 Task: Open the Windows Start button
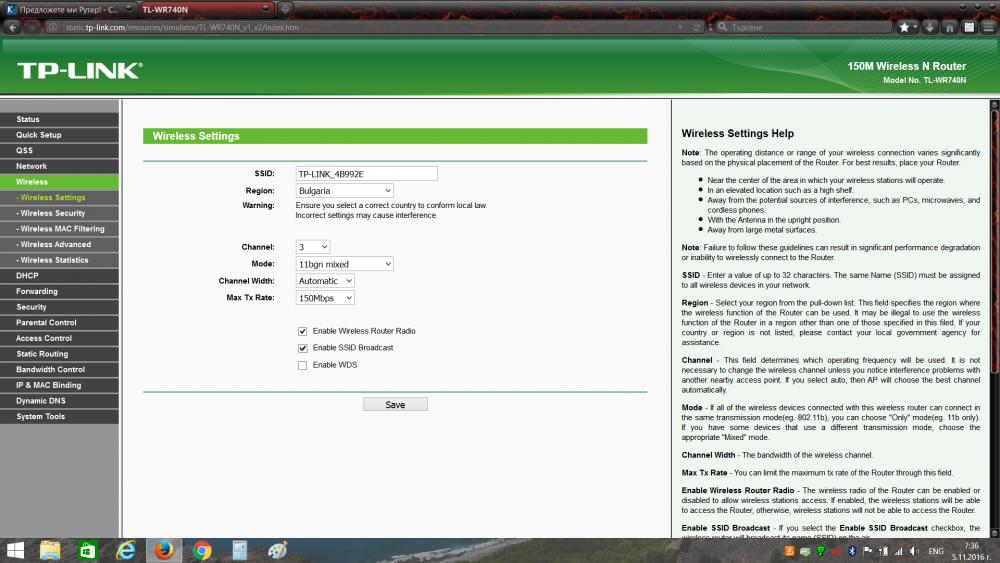(15, 550)
